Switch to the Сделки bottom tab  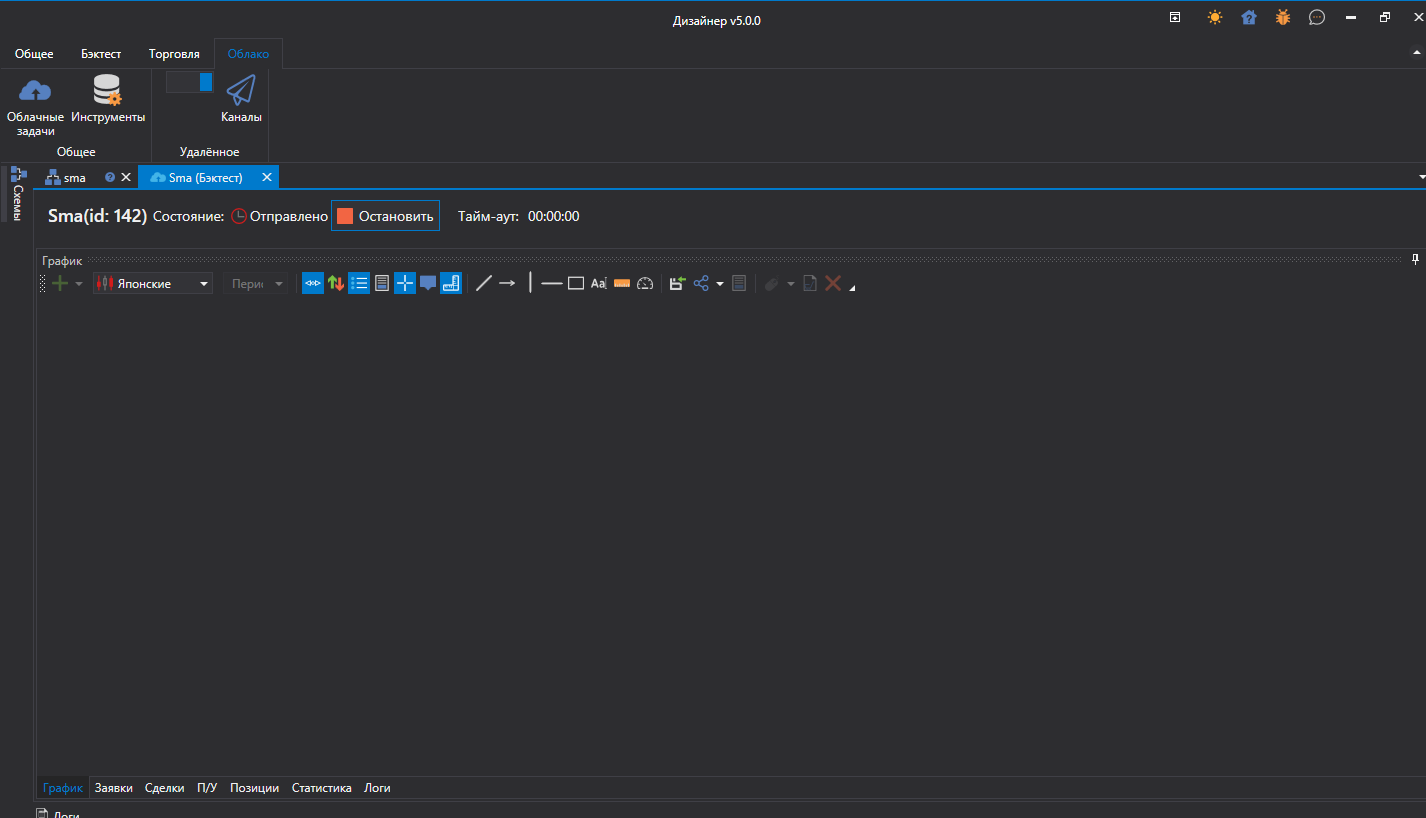coord(165,788)
